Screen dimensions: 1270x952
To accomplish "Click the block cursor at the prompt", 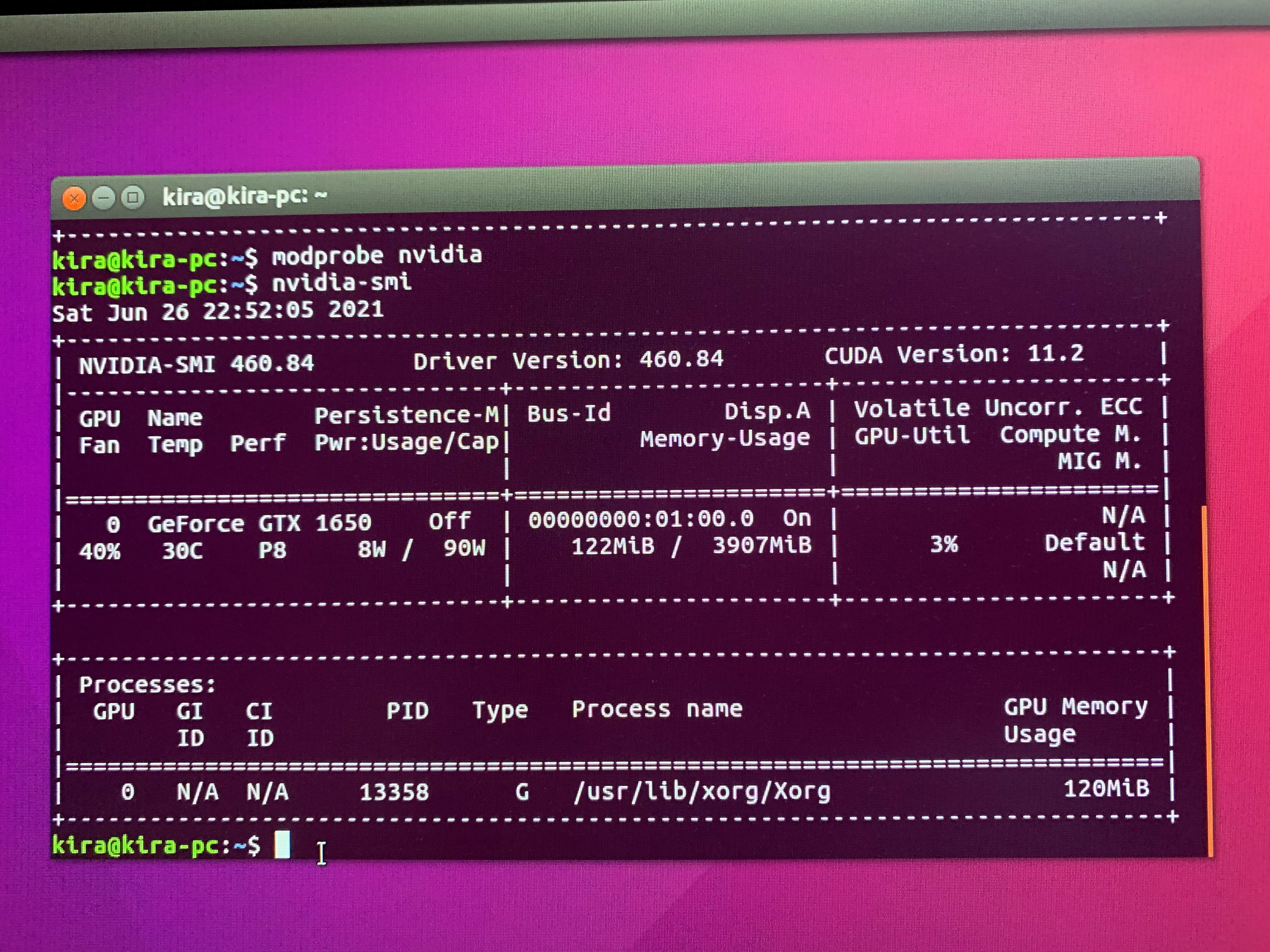I will (x=282, y=844).
